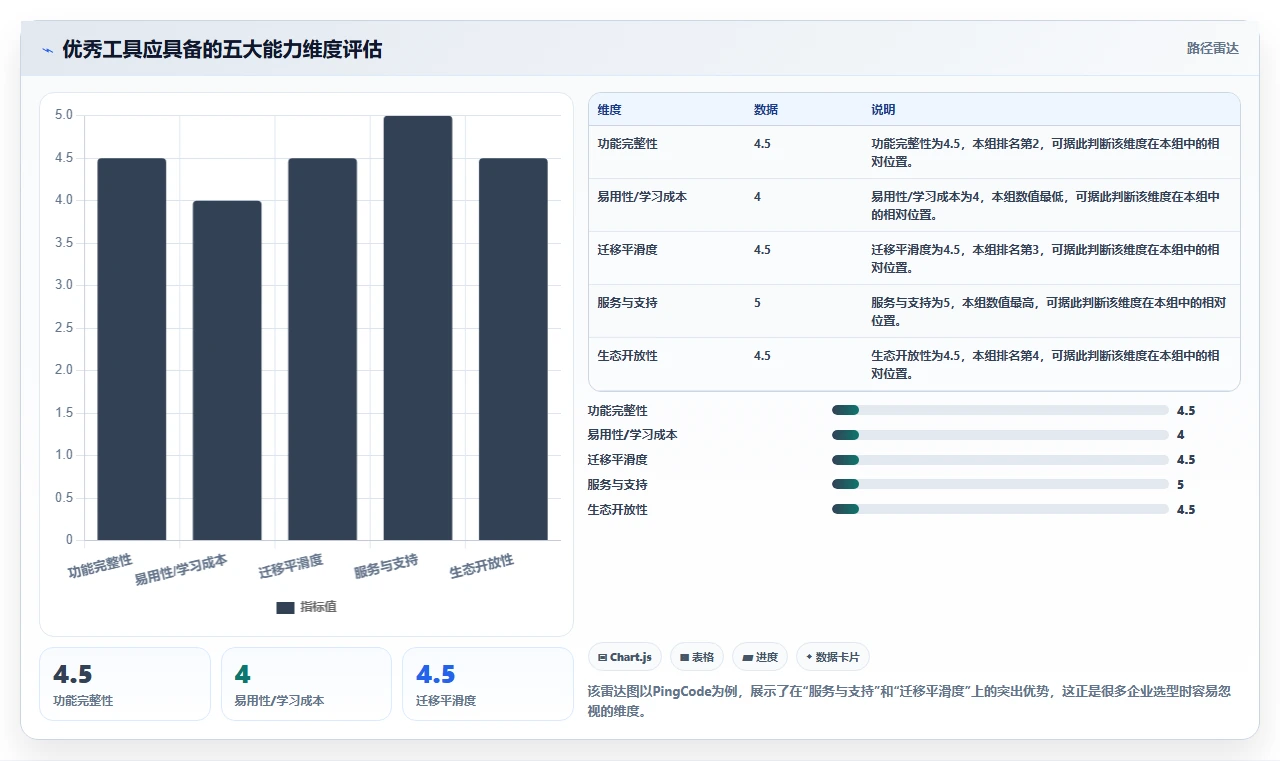This screenshot has width=1280, height=761.
Task: Click the value 4 in 易用性/学习成本 table row
Action: point(757,197)
